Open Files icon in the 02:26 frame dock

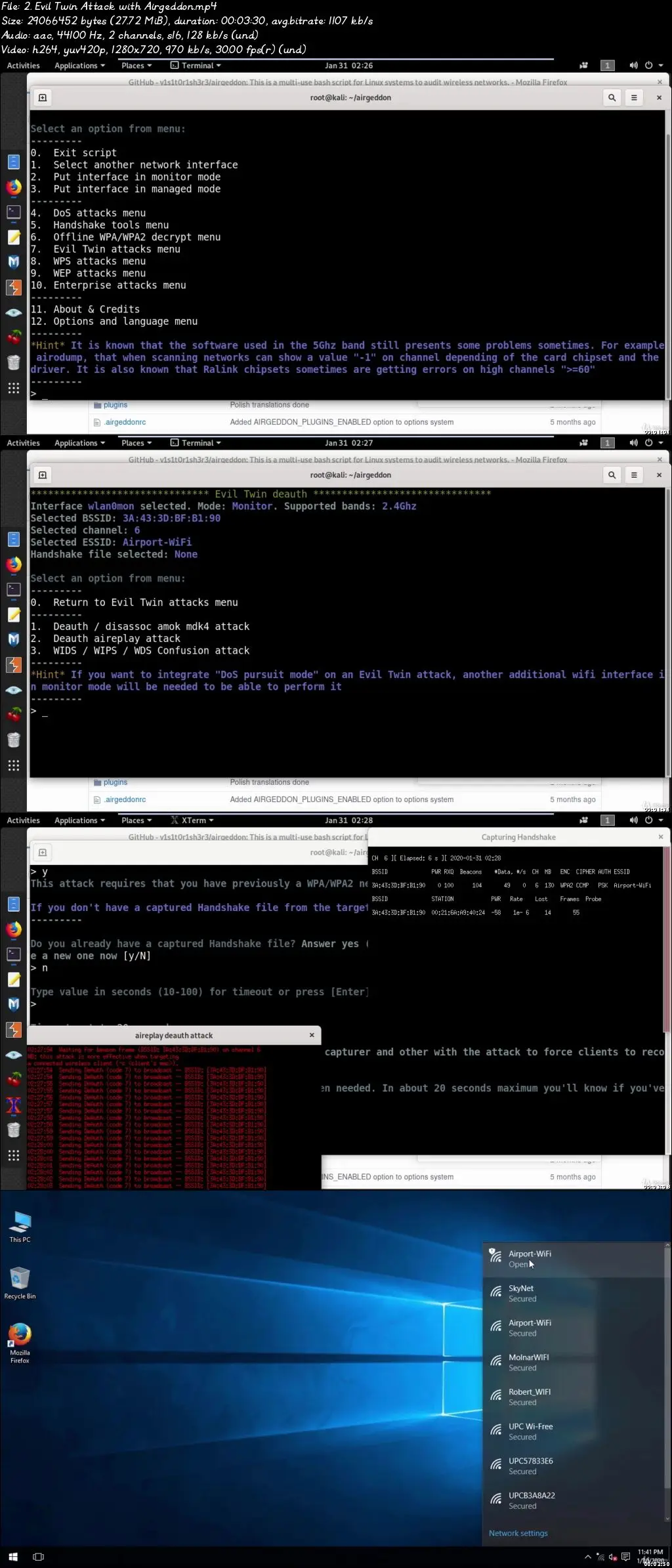click(x=14, y=161)
